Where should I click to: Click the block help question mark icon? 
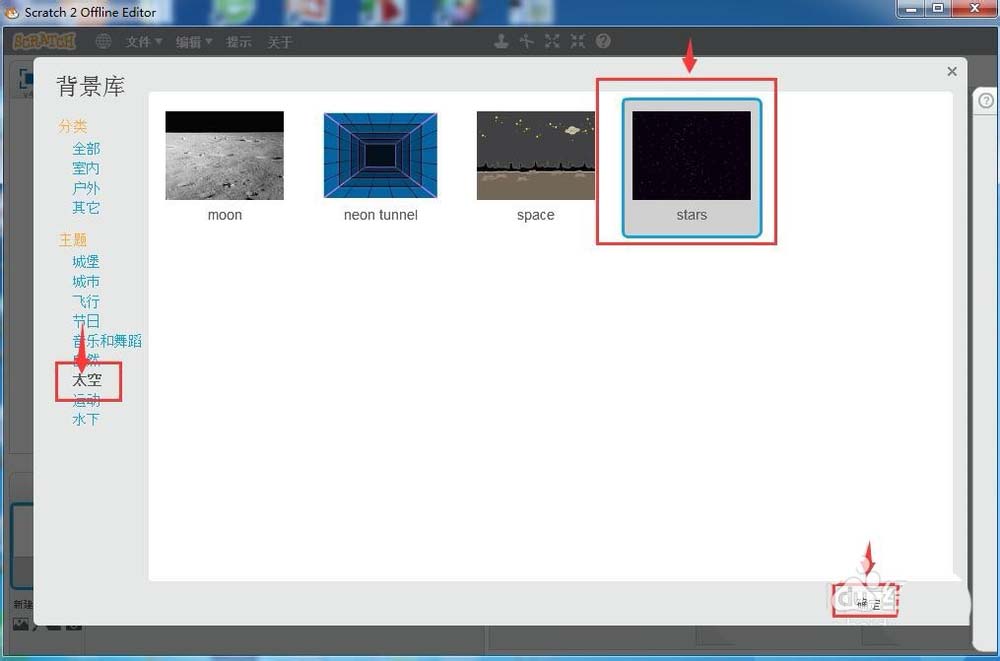603,41
